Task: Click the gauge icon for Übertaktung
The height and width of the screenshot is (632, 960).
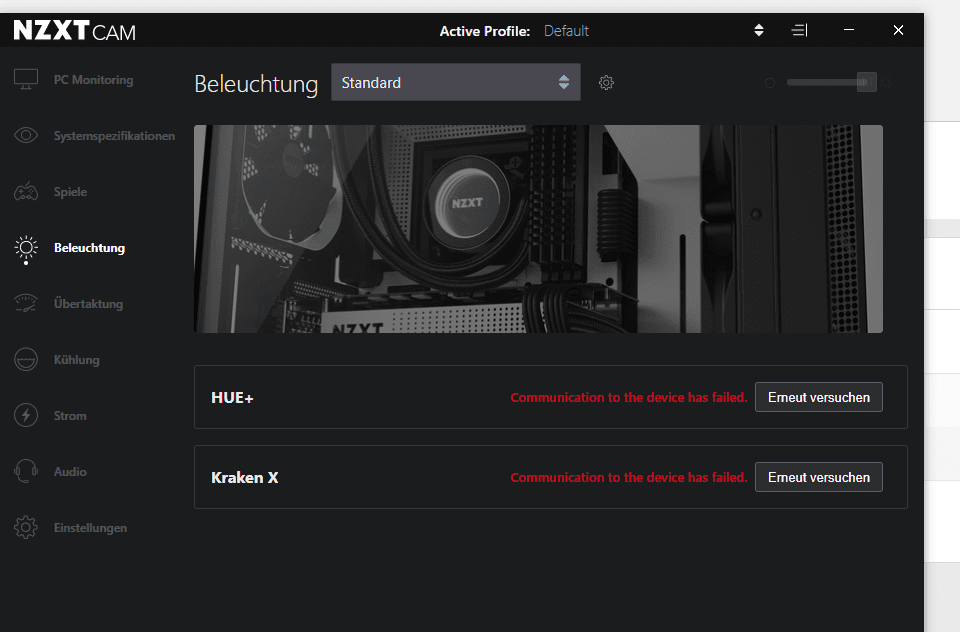Action: click(26, 303)
